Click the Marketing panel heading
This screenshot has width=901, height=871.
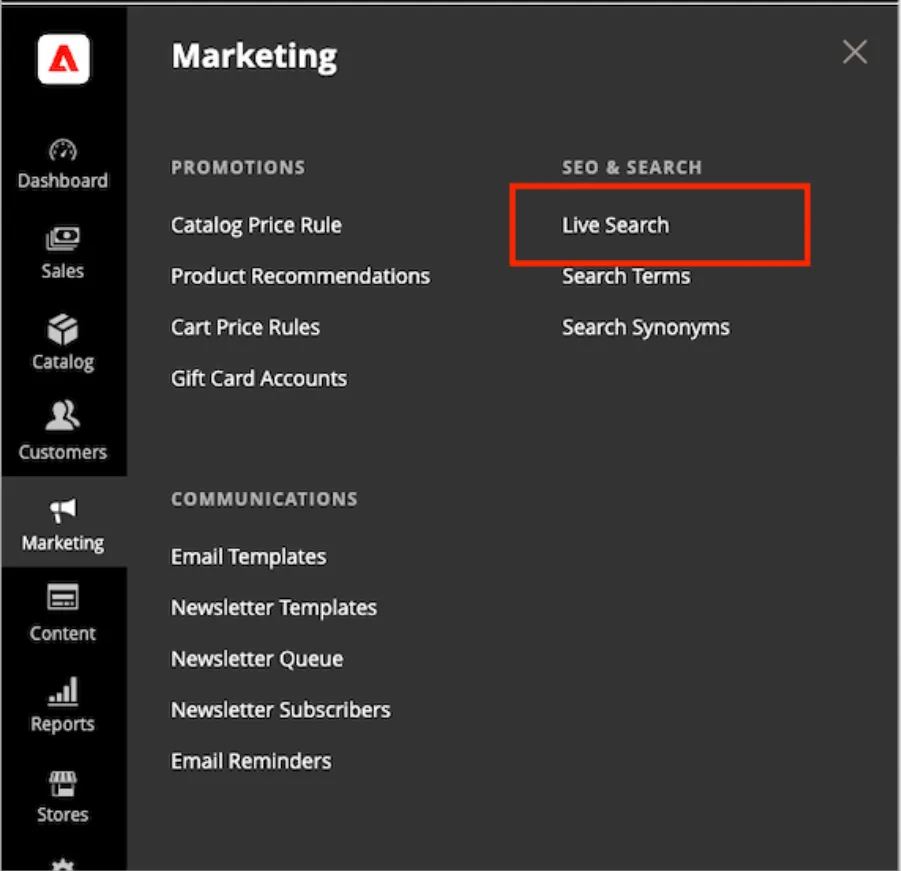[255, 57]
